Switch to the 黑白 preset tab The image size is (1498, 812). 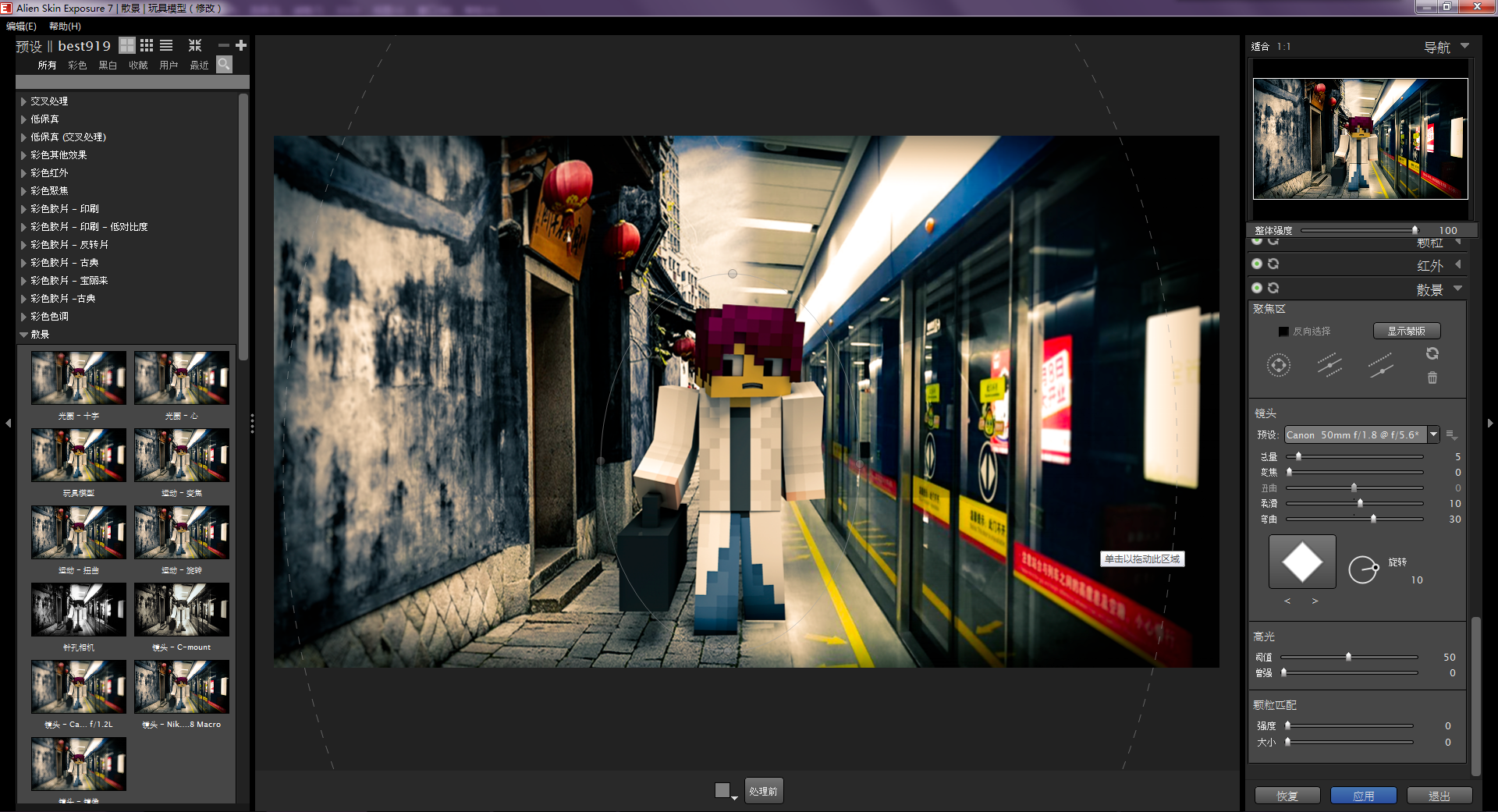(x=108, y=66)
